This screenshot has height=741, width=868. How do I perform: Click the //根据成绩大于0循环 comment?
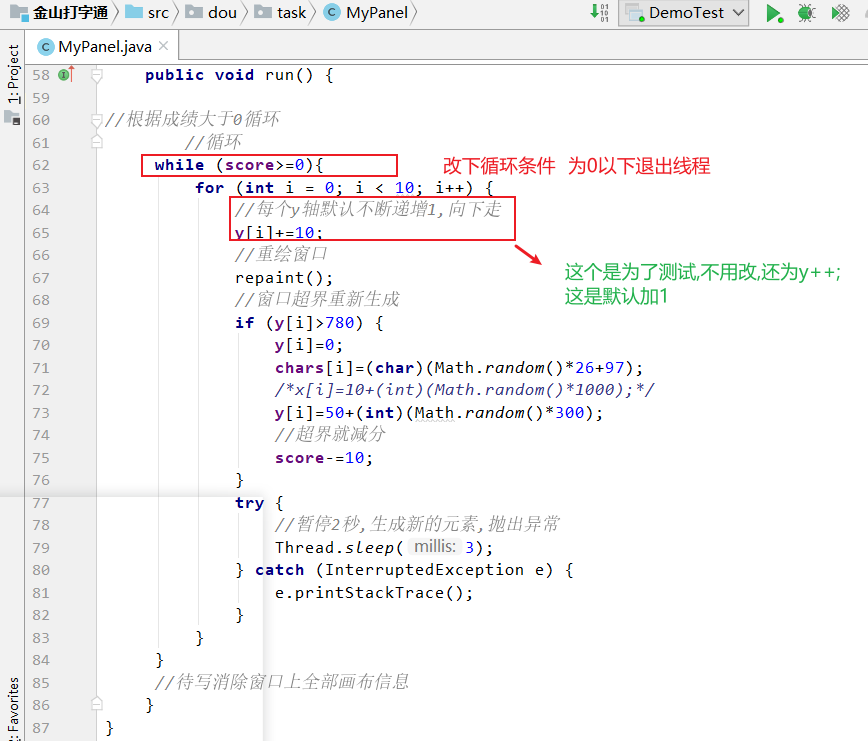[x=192, y=120]
